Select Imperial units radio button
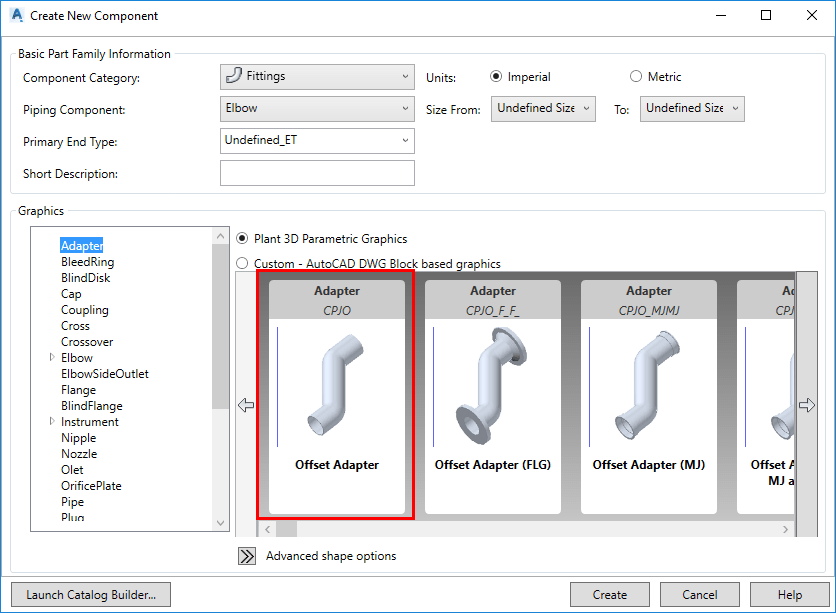 [x=496, y=77]
